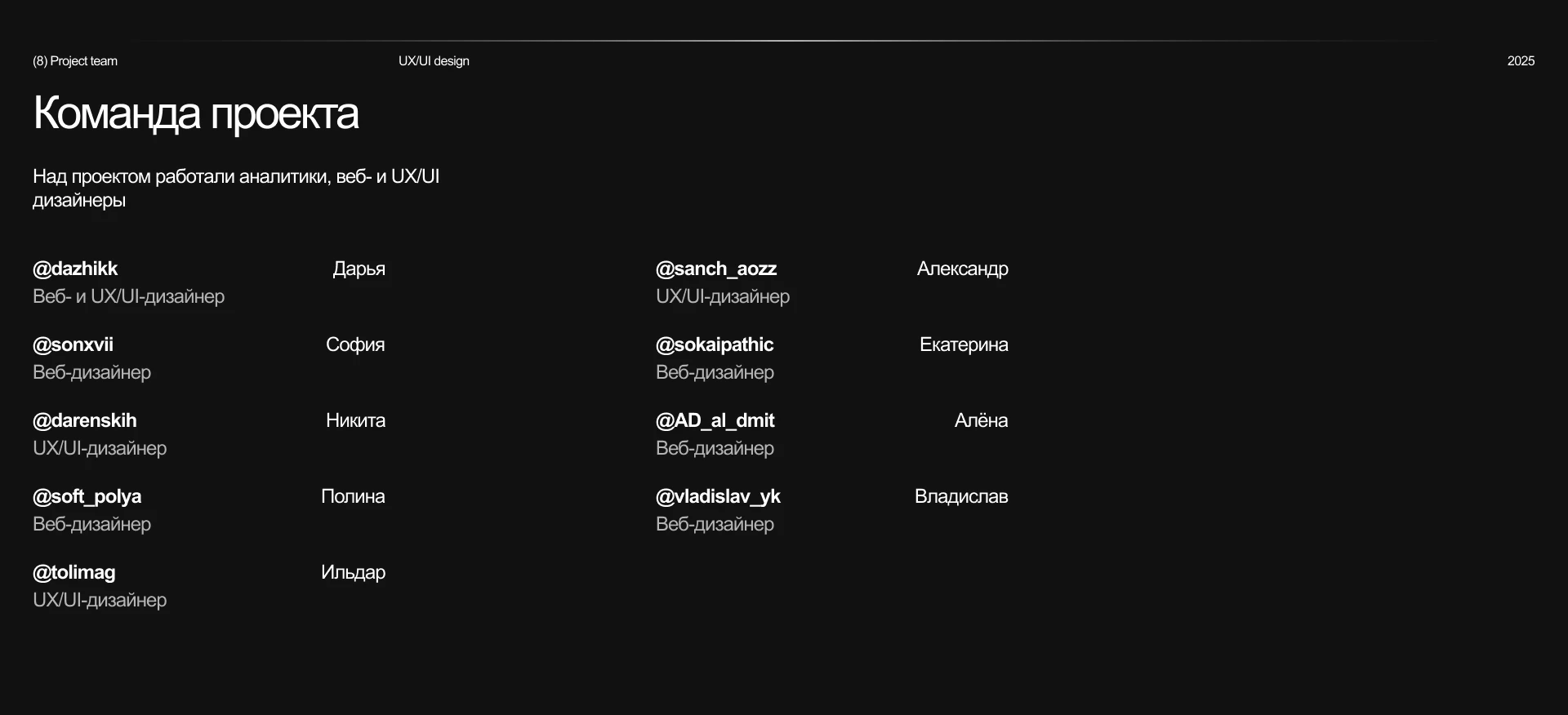1568x715 pixels.
Task: Select the (8) Project team label
Action: tap(75, 61)
